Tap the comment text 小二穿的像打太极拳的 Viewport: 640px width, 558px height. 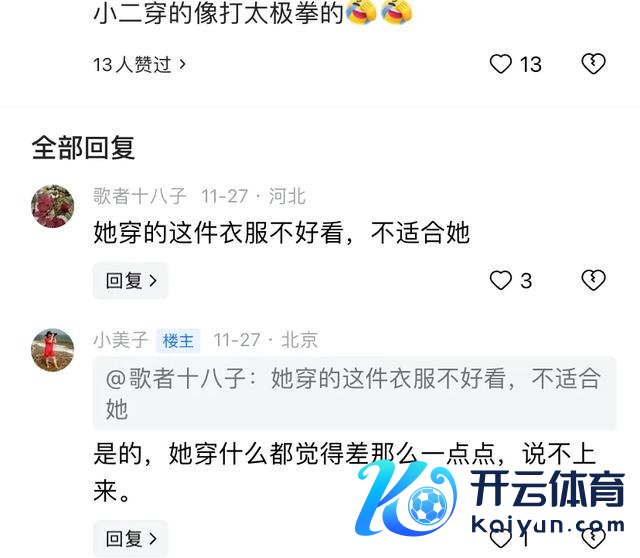click(219, 14)
